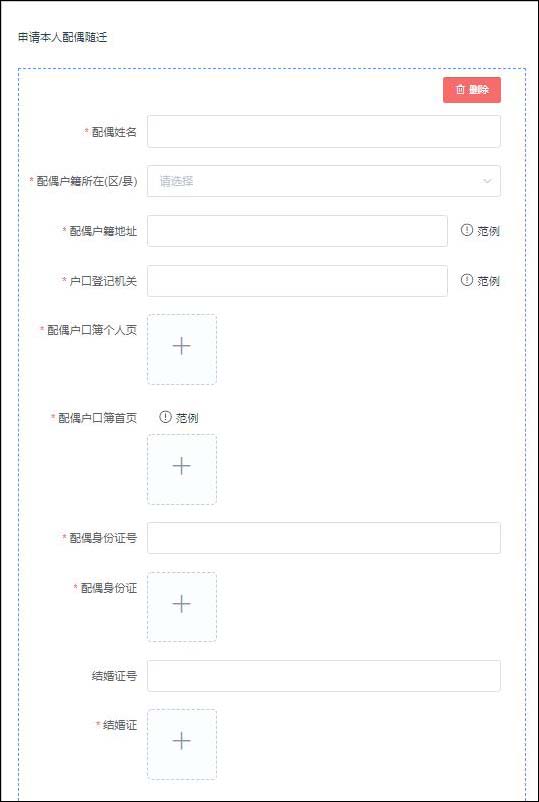Click the chevron arrow of 请选择 dropdown
Viewport: 539px width, 802px height.
click(487, 181)
